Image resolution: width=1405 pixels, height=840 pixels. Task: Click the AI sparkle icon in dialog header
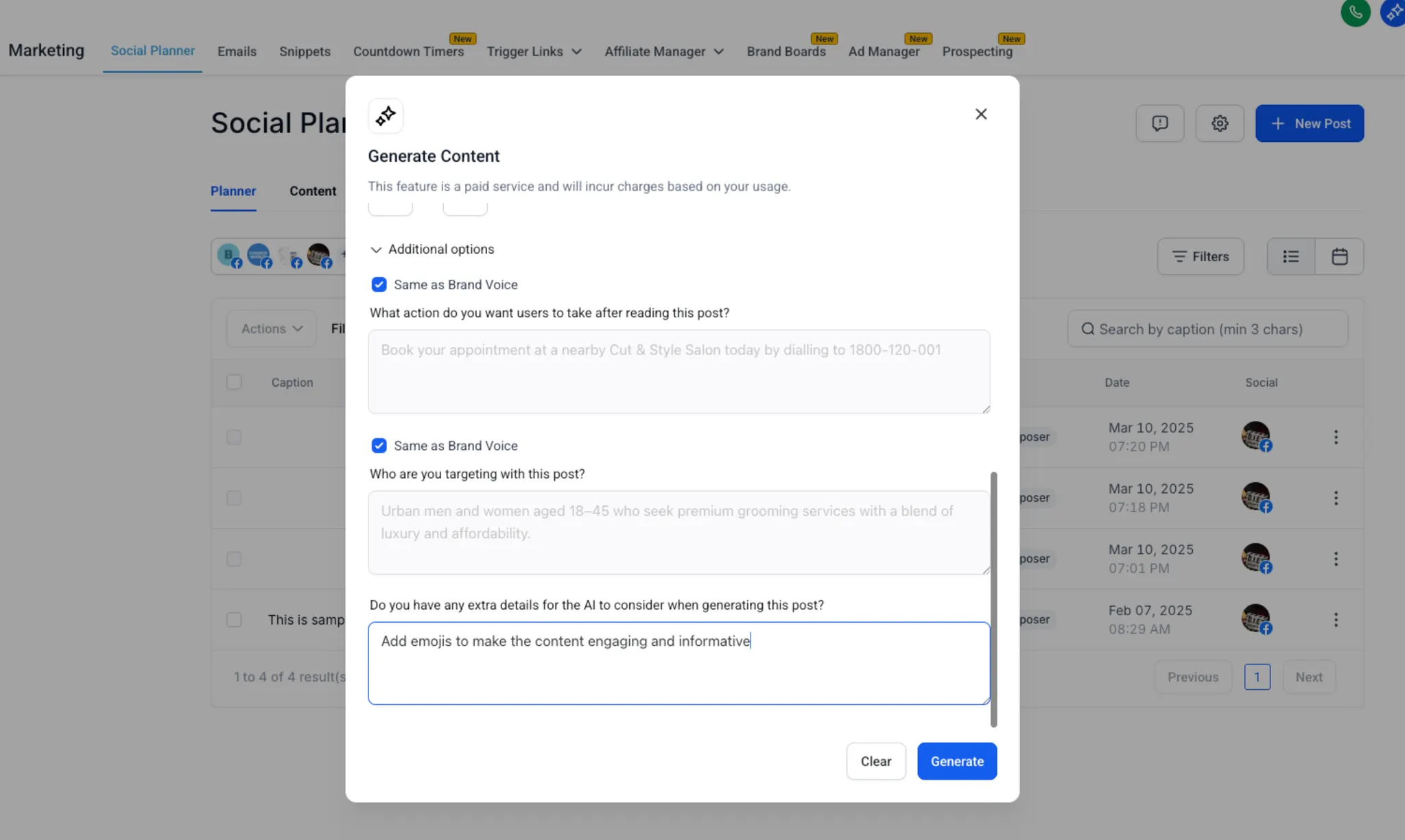point(386,116)
